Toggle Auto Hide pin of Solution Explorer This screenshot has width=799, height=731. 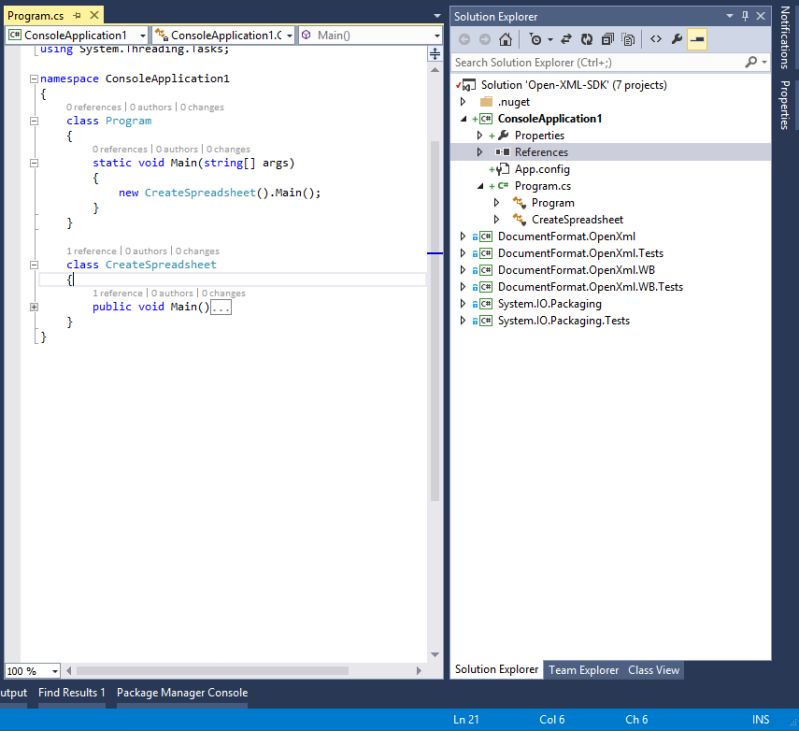[x=745, y=16]
